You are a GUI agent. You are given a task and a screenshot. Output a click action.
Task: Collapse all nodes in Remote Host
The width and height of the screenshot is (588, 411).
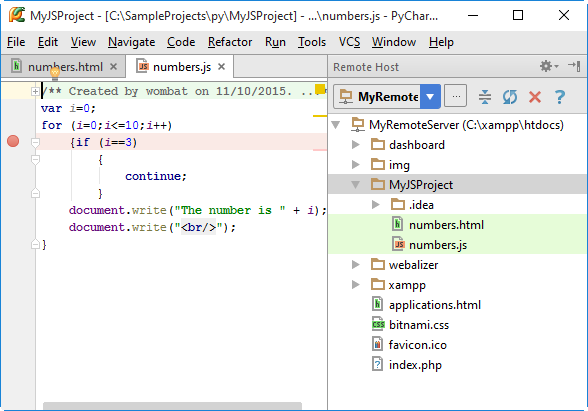click(x=484, y=97)
